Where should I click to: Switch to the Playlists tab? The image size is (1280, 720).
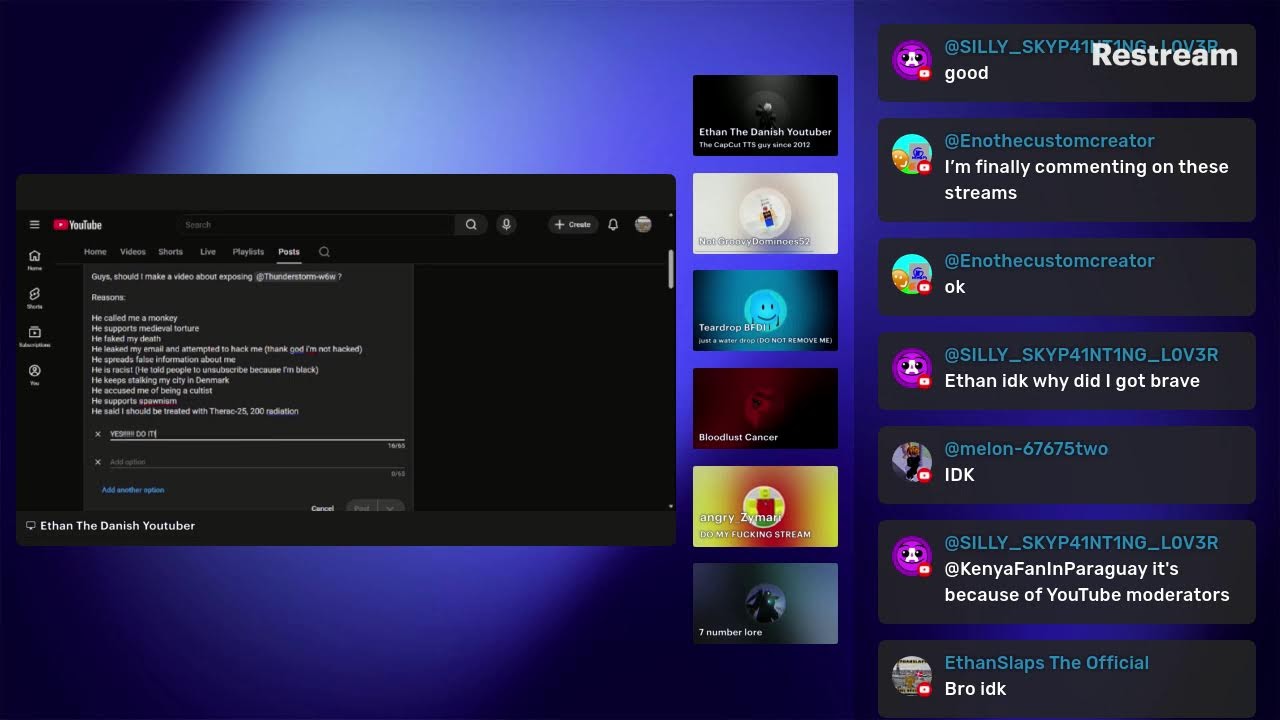point(248,252)
